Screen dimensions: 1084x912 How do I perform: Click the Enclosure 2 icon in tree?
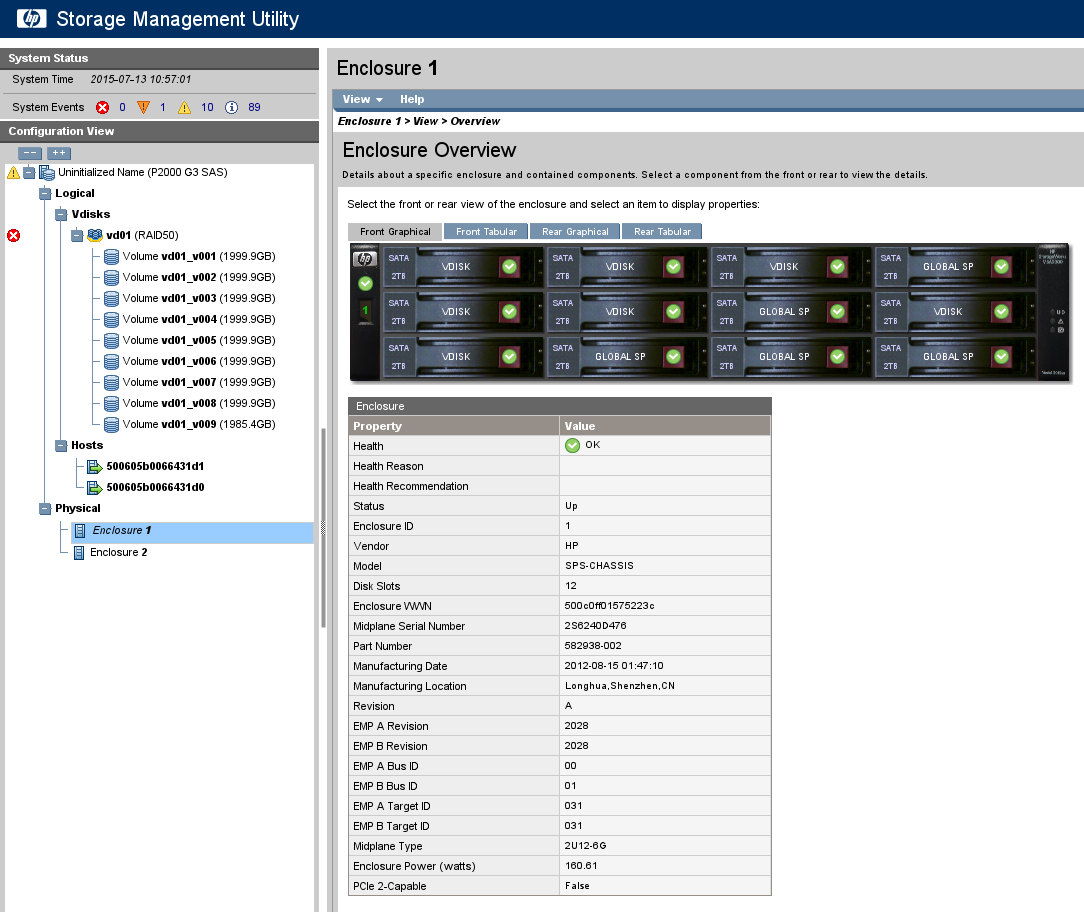coord(80,552)
